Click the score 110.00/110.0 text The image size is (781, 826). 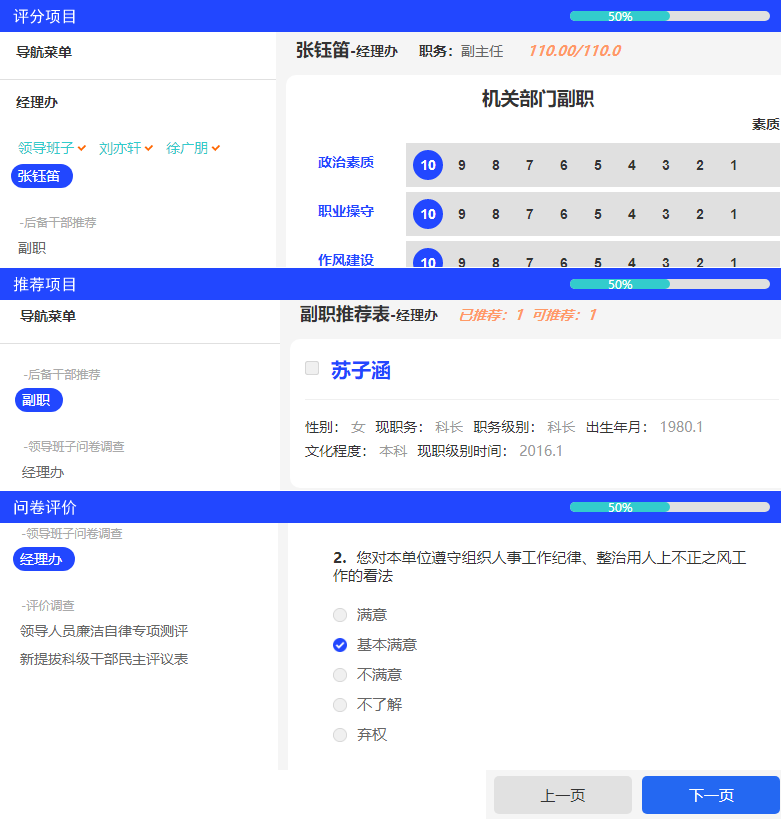575,51
